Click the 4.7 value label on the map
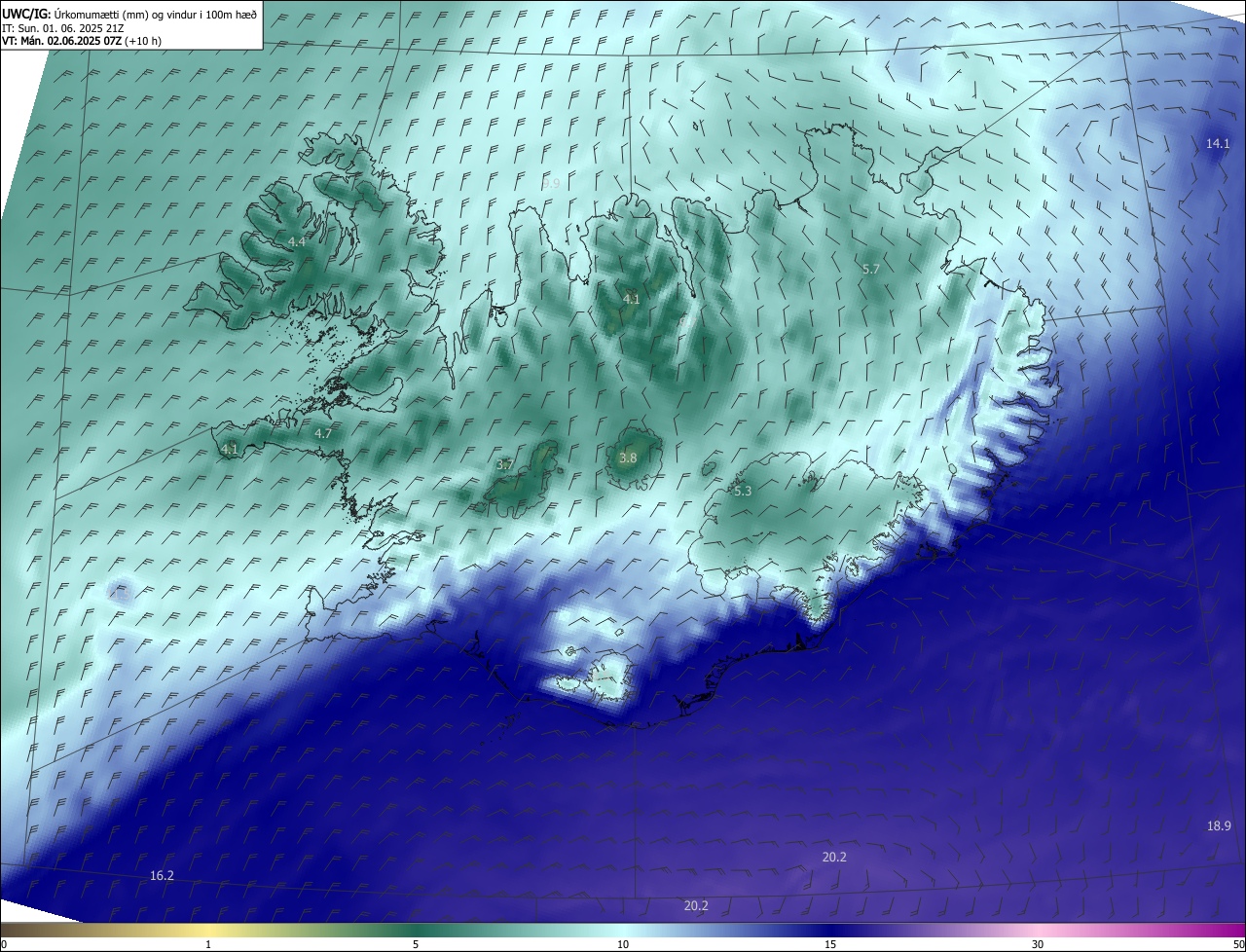Viewport: 1246px width, 952px height. click(323, 434)
